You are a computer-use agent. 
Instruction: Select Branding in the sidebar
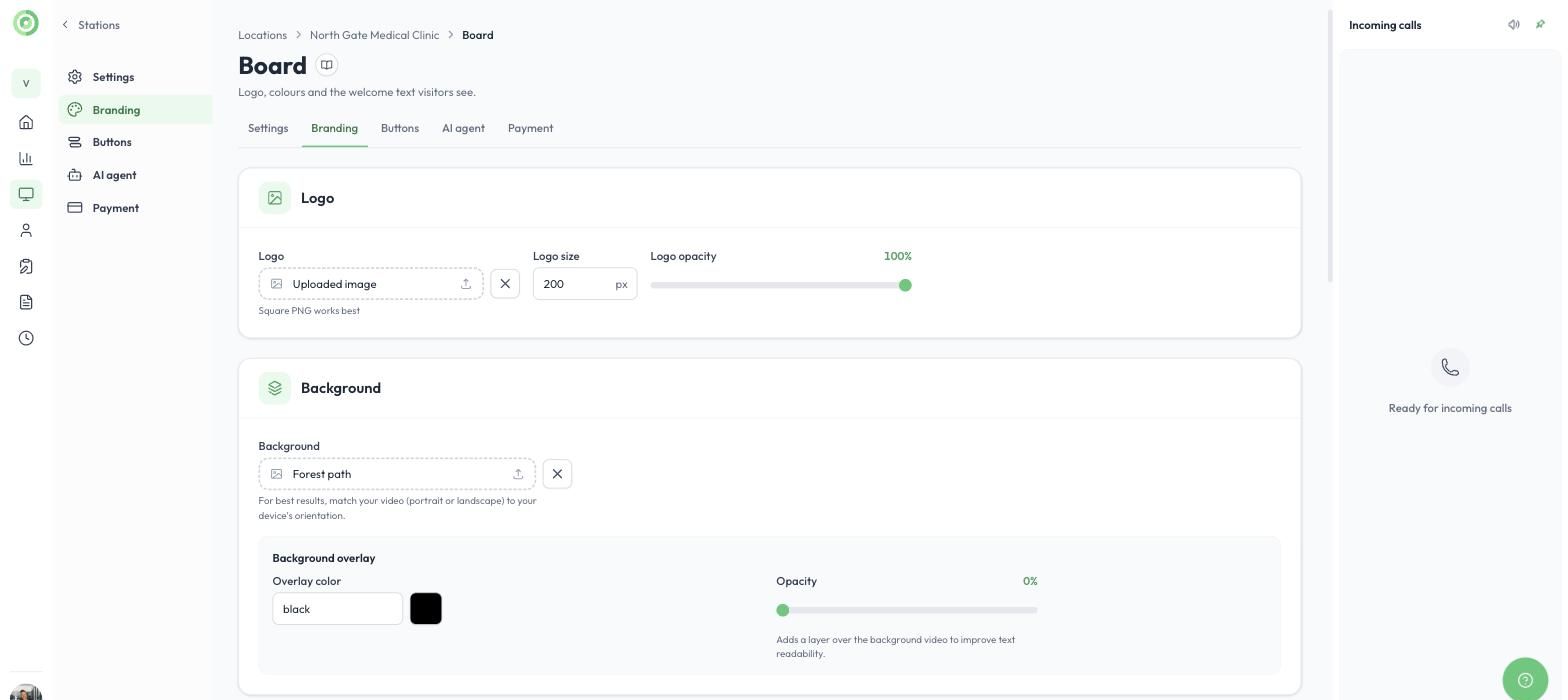[x=135, y=110]
